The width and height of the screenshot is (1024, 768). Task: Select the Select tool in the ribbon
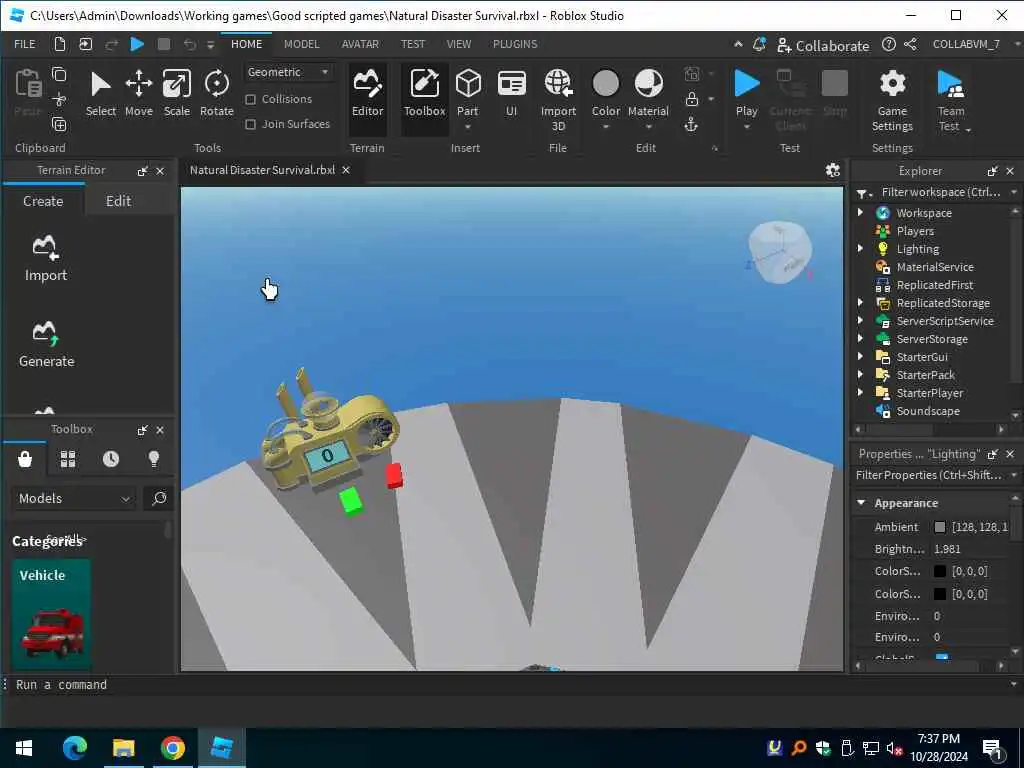coord(101,93)
